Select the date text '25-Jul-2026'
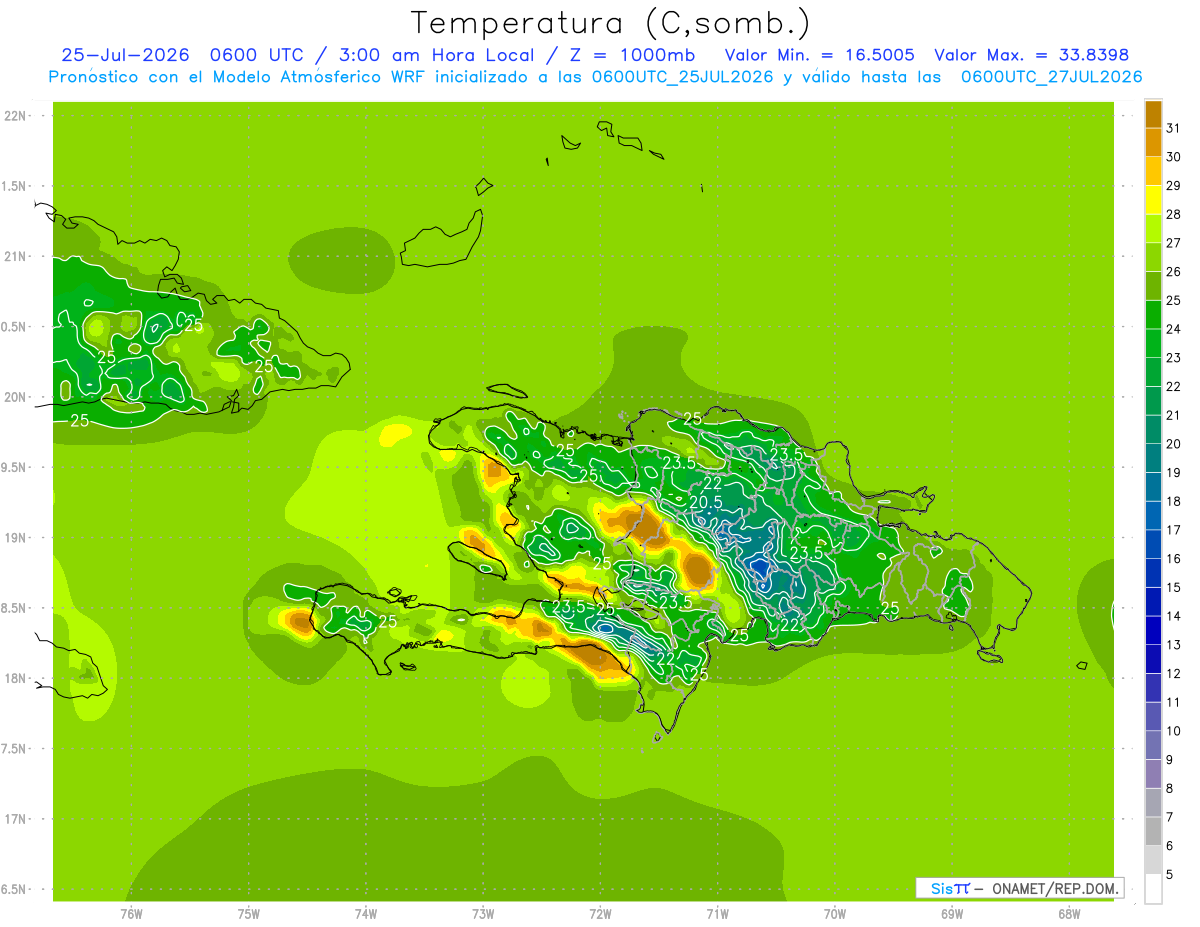1200x927 pixels. coord(124,55)
